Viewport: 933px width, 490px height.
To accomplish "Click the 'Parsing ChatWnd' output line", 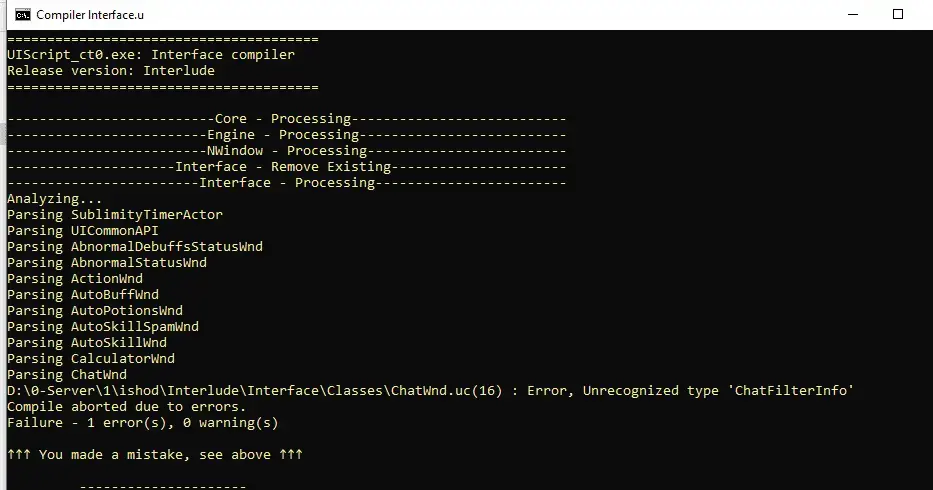I will pos(67,374).
